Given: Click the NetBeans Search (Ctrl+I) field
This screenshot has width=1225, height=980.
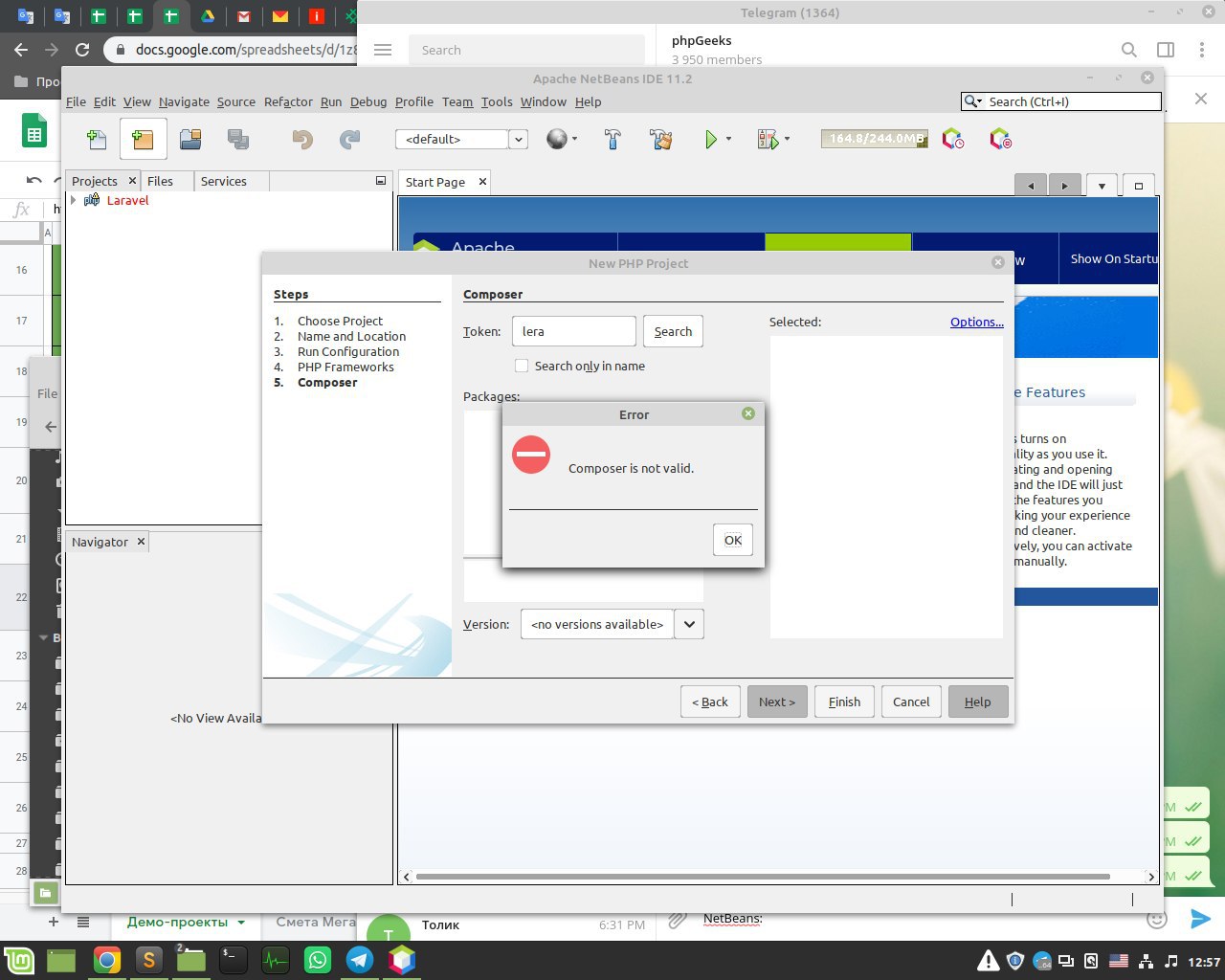Looking at the screenshot, I should [1061, 101].
